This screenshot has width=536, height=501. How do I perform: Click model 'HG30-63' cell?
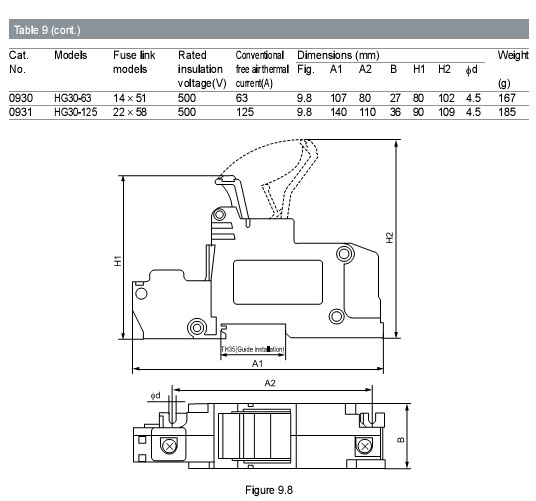[x=72, y=98]
